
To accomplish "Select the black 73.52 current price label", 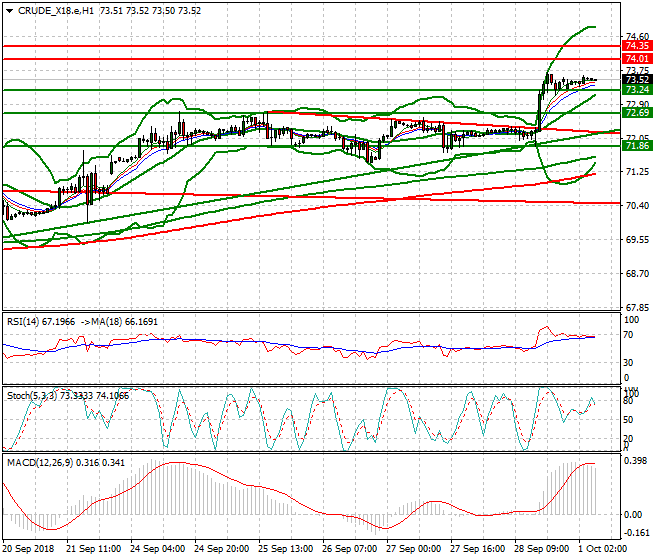I will (x=637, y=80).
